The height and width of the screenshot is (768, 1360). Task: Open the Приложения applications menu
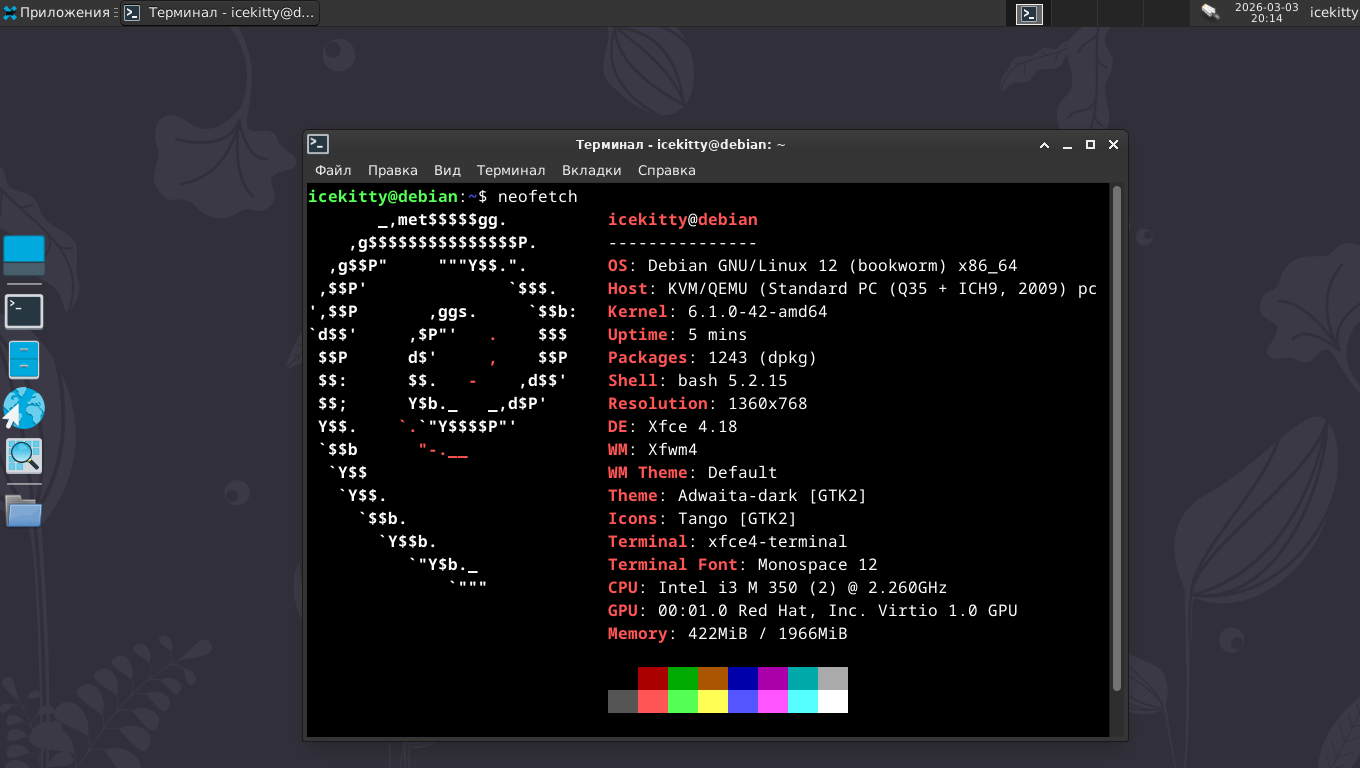point(56,13)
